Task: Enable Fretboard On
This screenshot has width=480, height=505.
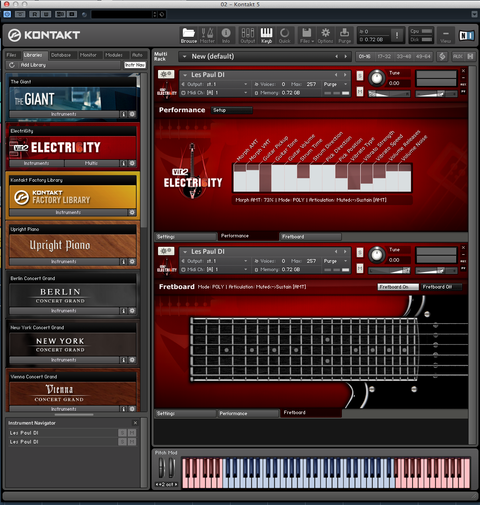Action: coord(398,287)
